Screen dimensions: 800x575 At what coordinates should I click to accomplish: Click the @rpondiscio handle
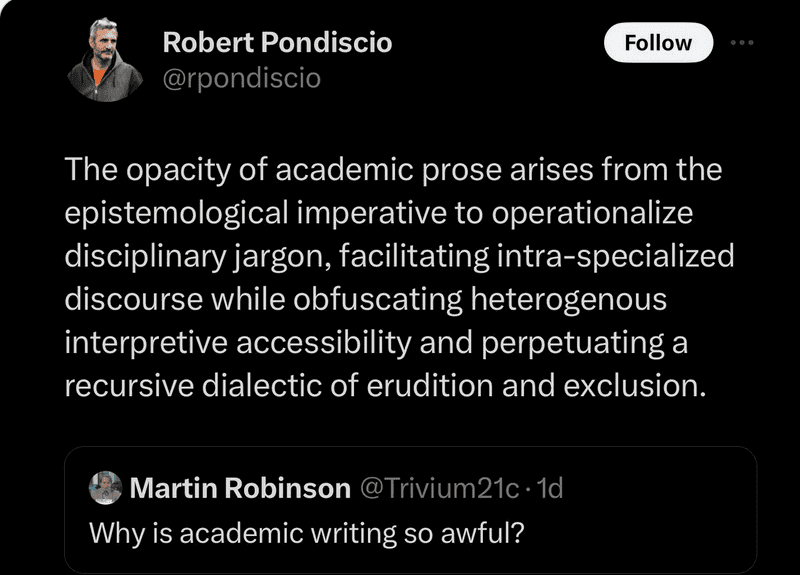pyautogui.click(x=241, y=77)
